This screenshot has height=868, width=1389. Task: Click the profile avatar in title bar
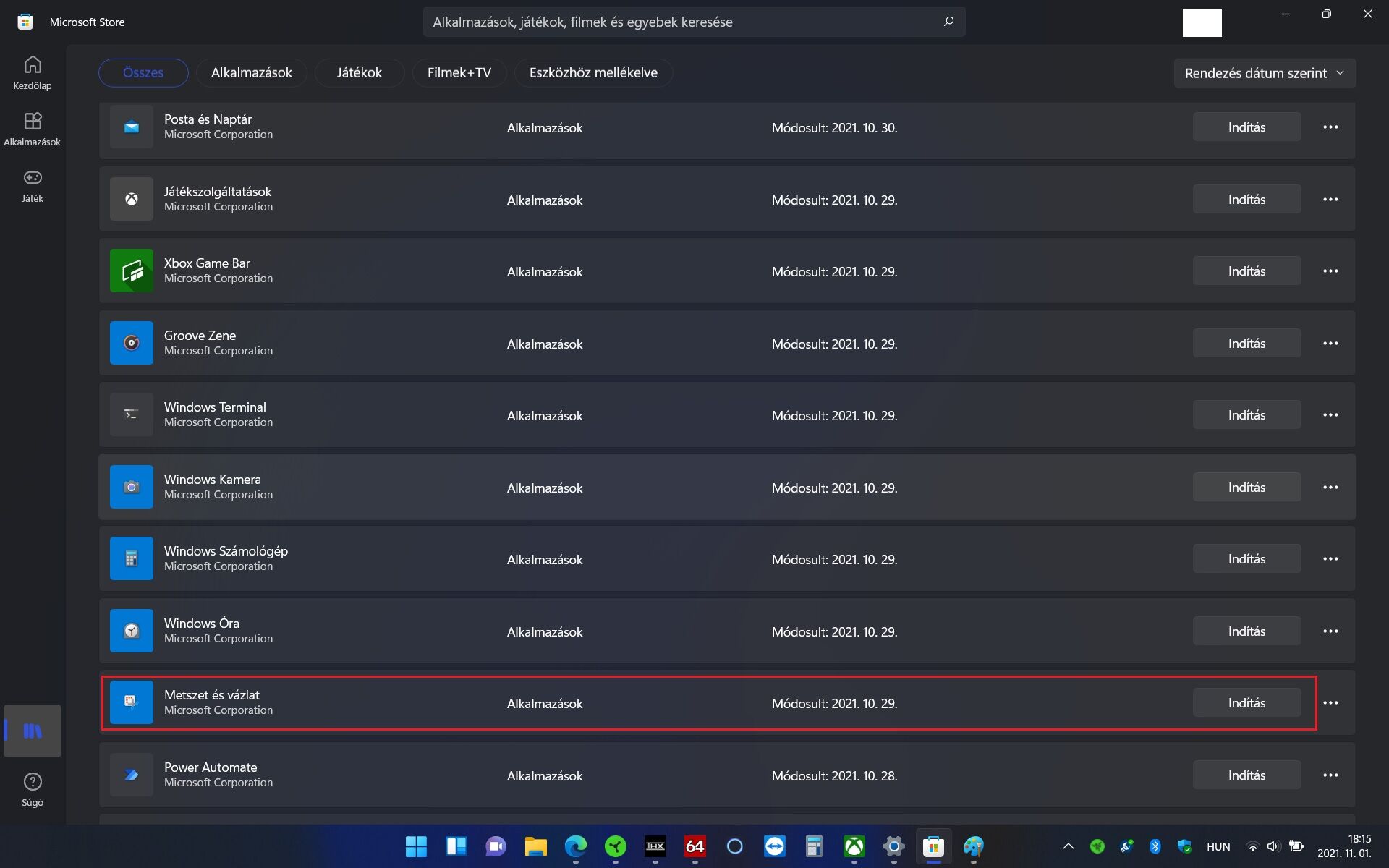click(1202, 22)
